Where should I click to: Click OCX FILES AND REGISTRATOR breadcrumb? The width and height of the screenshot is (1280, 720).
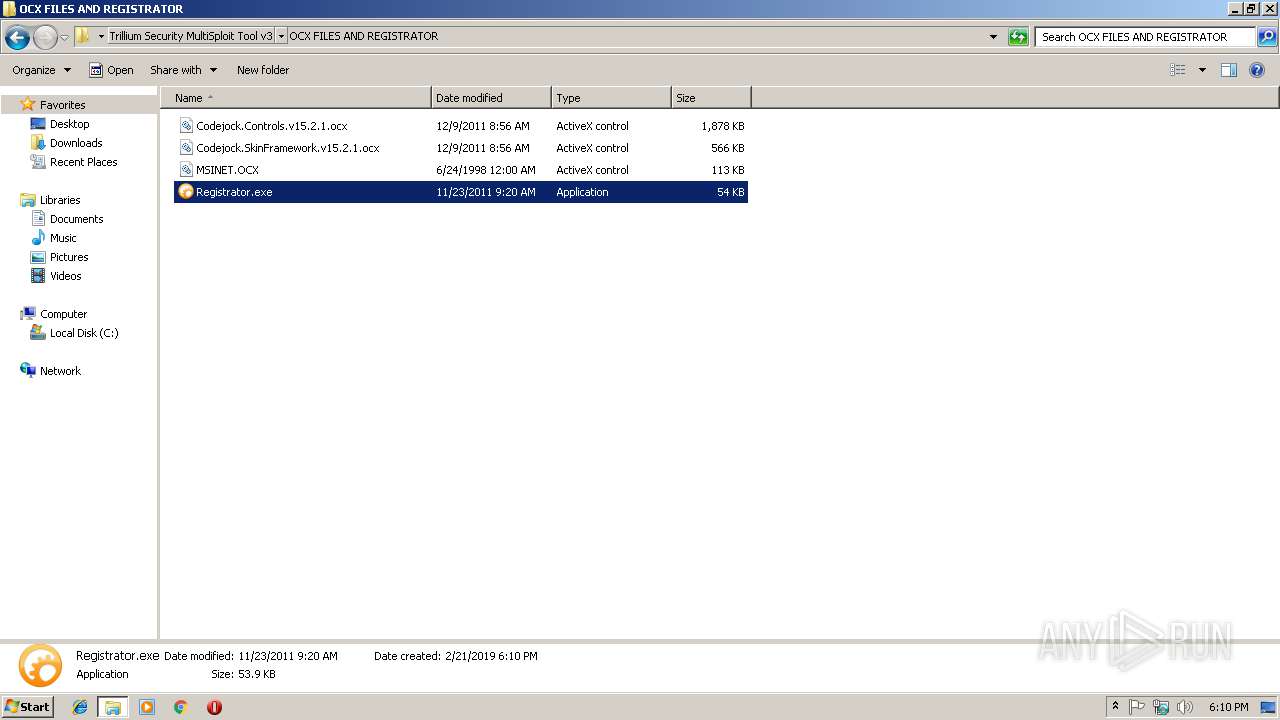[x=363, y=36]
